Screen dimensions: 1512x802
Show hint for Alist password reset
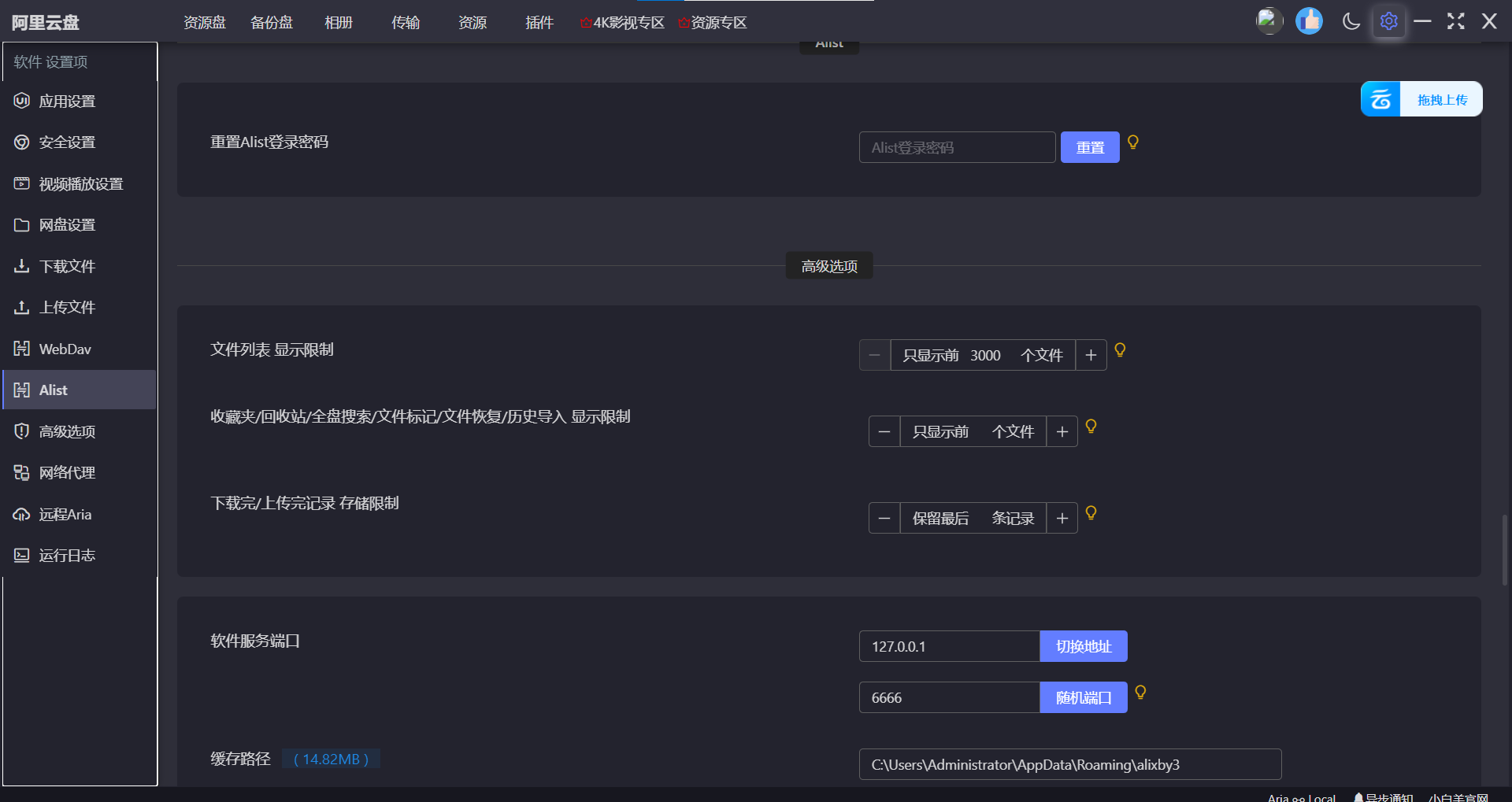point(1133,142)
